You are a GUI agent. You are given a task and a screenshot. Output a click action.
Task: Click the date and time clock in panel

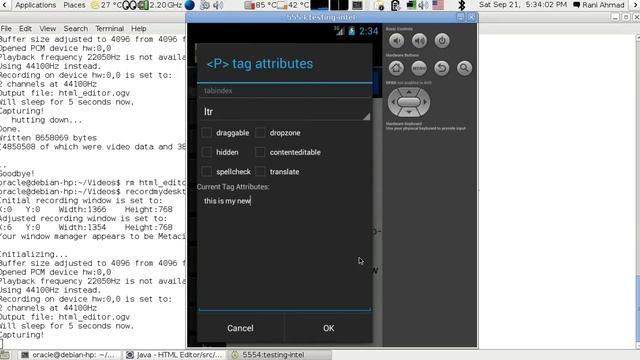coord(523,5)
